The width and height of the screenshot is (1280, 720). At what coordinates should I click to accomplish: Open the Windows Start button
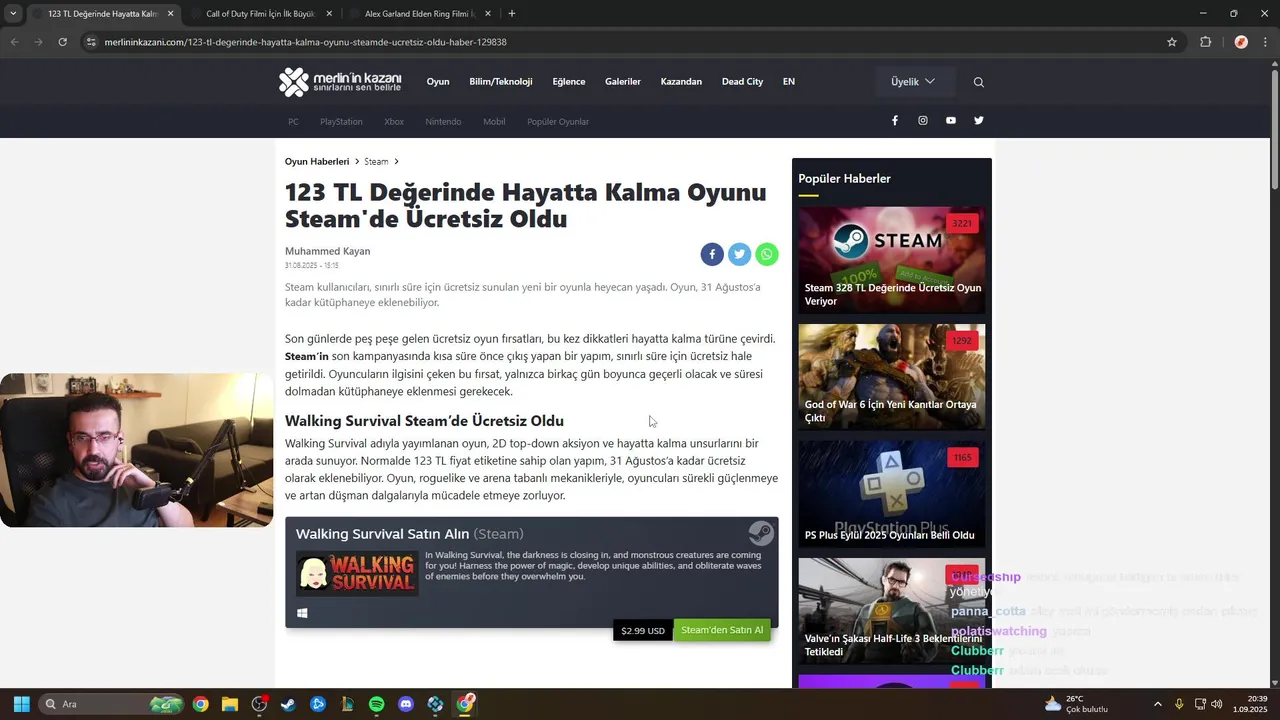[21, 704]
